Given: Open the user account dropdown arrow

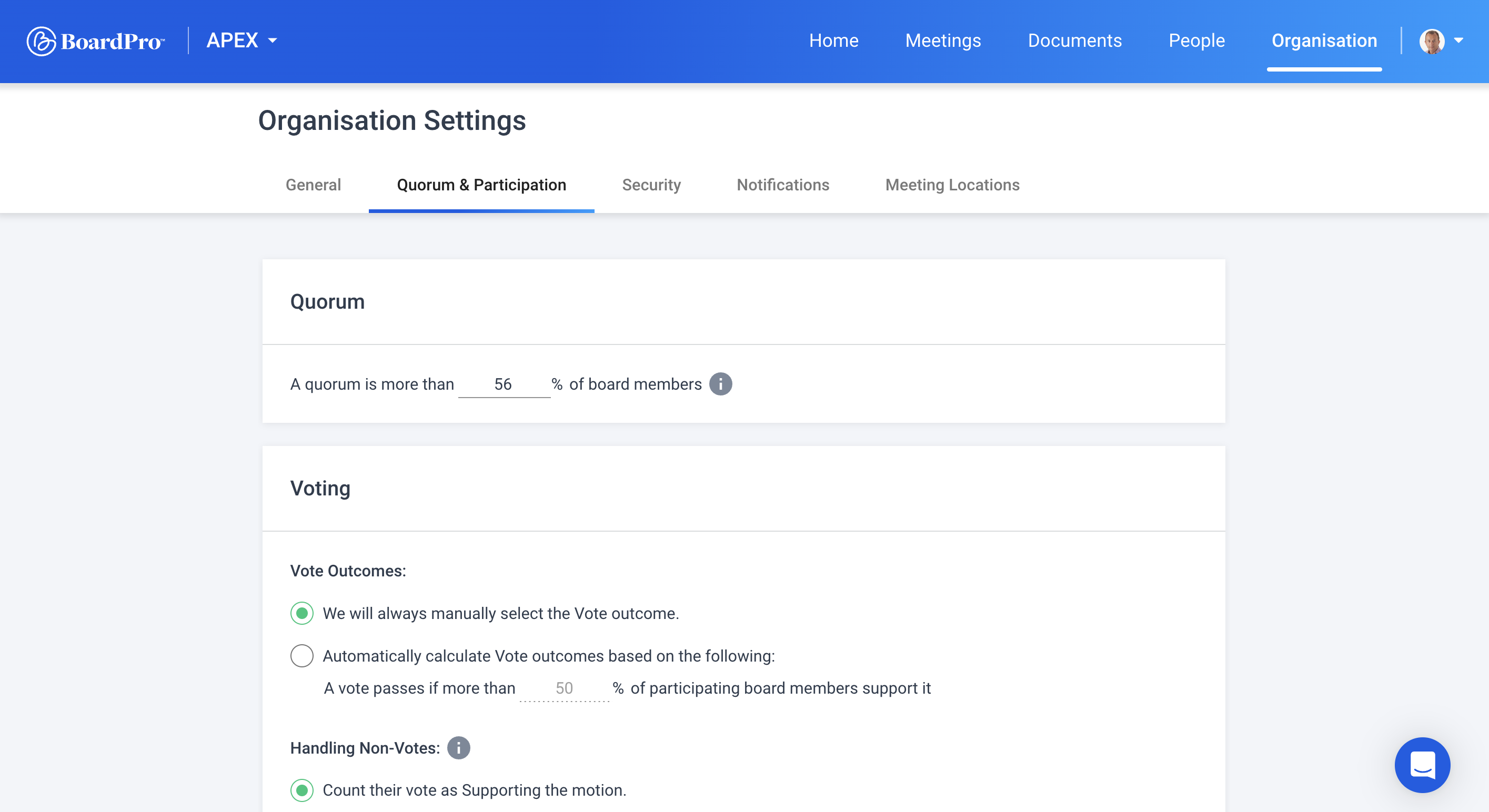Looking at the screenshot, I should (x=1458, y=40).
